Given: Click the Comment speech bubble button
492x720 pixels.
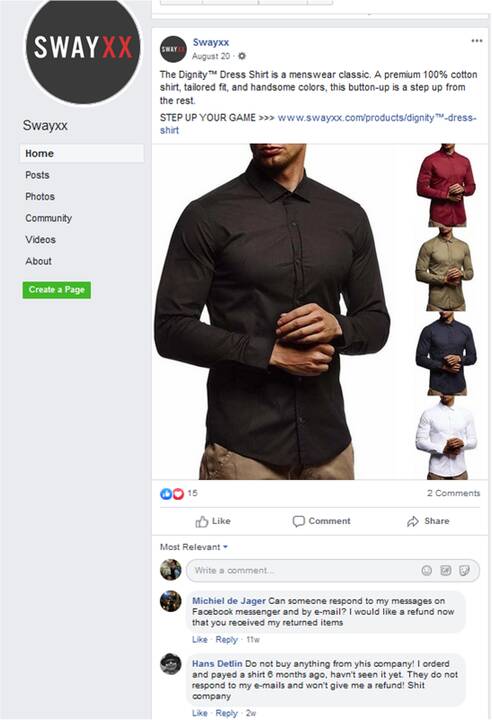Looking at the screenshot, I should tap(321, 521).
